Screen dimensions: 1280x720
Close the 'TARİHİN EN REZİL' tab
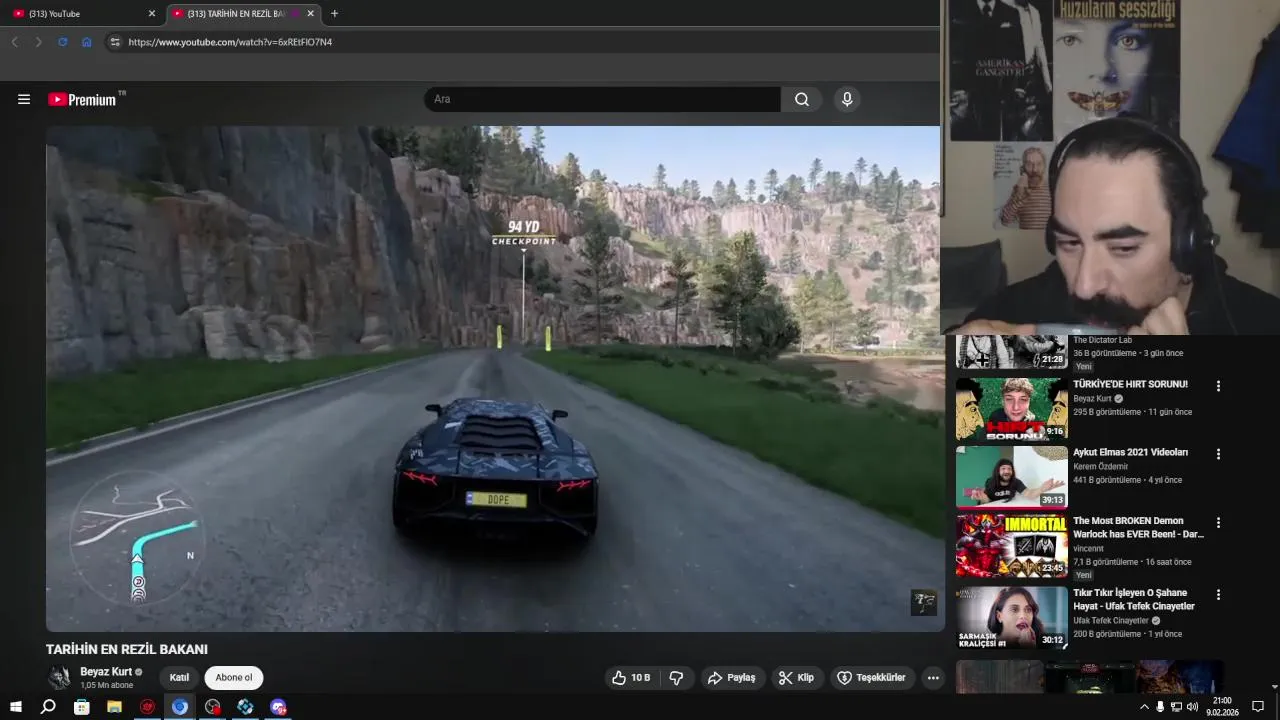click(x=310, y=14)
